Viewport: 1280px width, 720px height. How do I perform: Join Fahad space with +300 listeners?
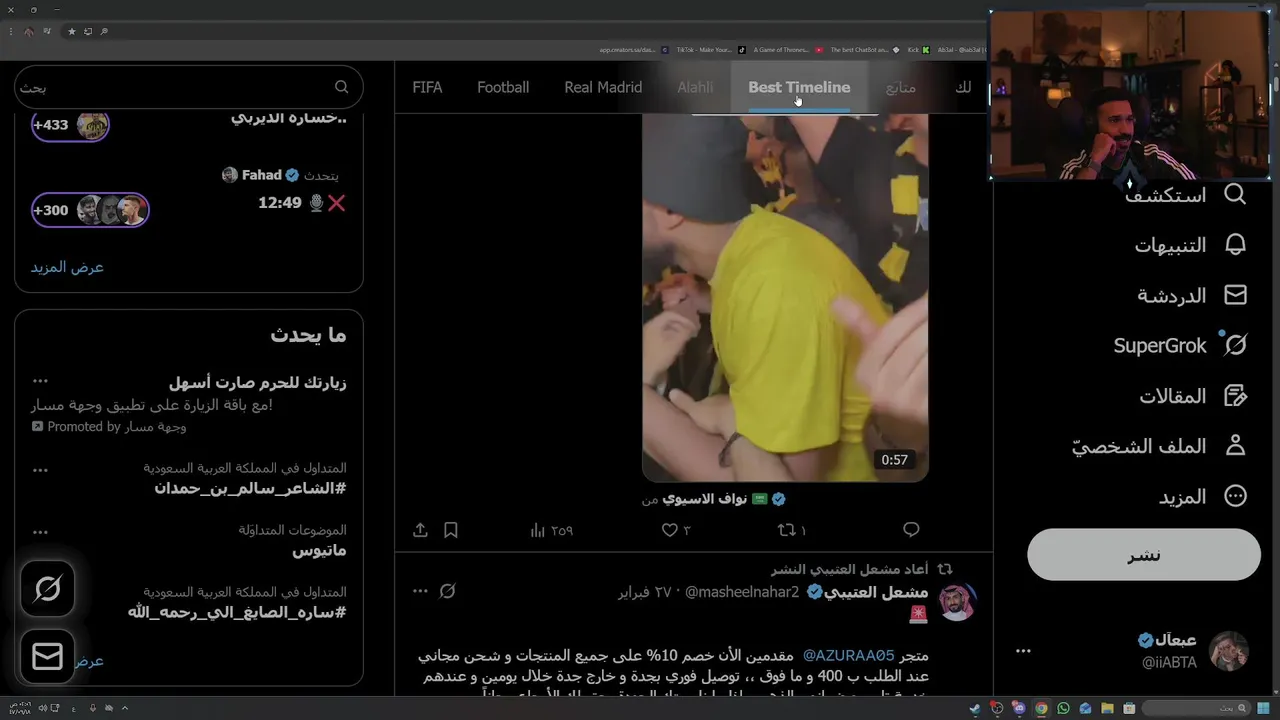(x=90, y=210)
